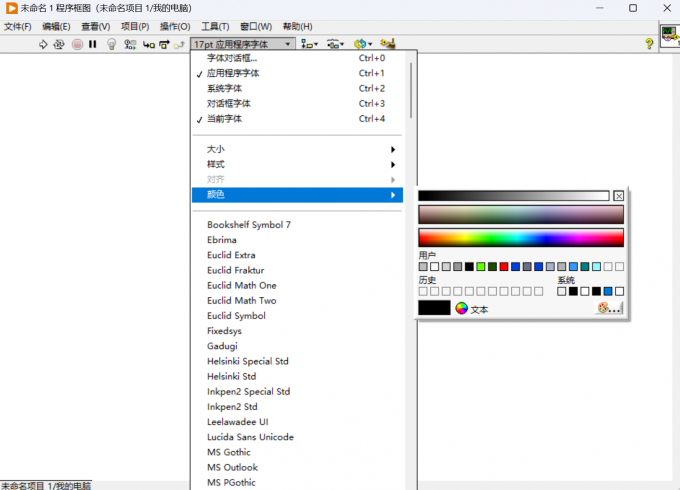Viewport: 680px width, 490px height.
Task: Click the Step Into toolbar button
Action: 149,44
